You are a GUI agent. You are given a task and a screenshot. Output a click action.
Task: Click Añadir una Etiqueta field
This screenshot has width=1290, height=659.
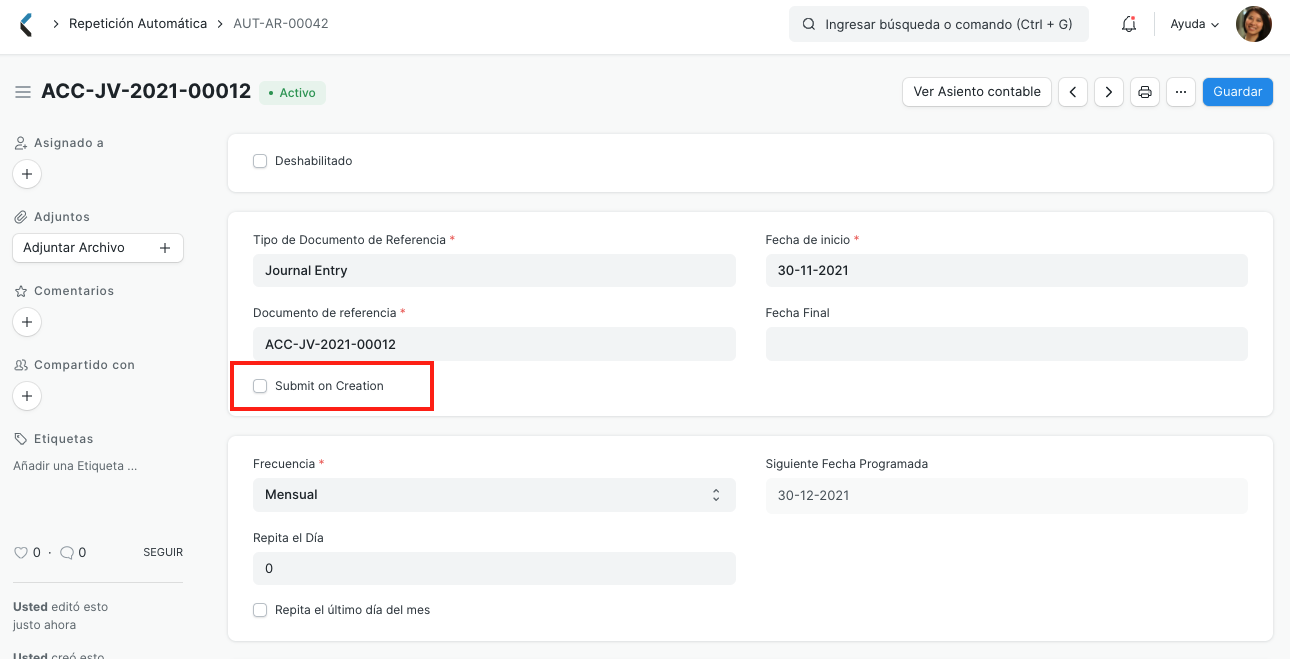point(75,466)
